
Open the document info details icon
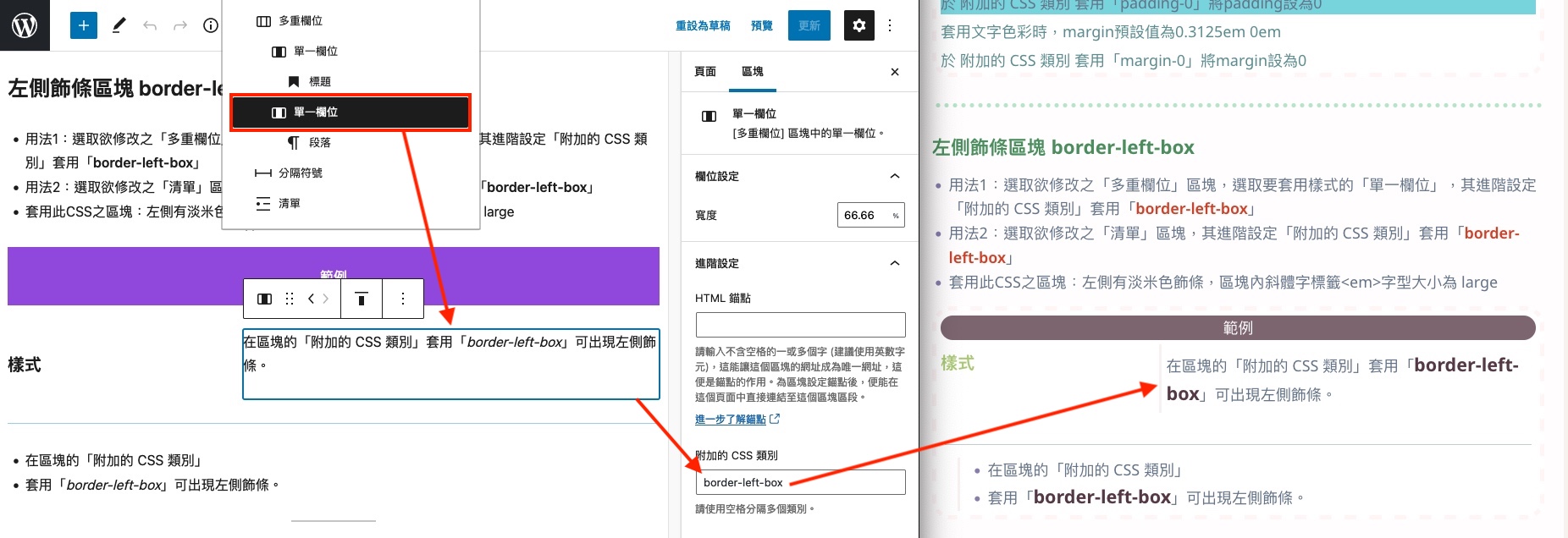211,25
